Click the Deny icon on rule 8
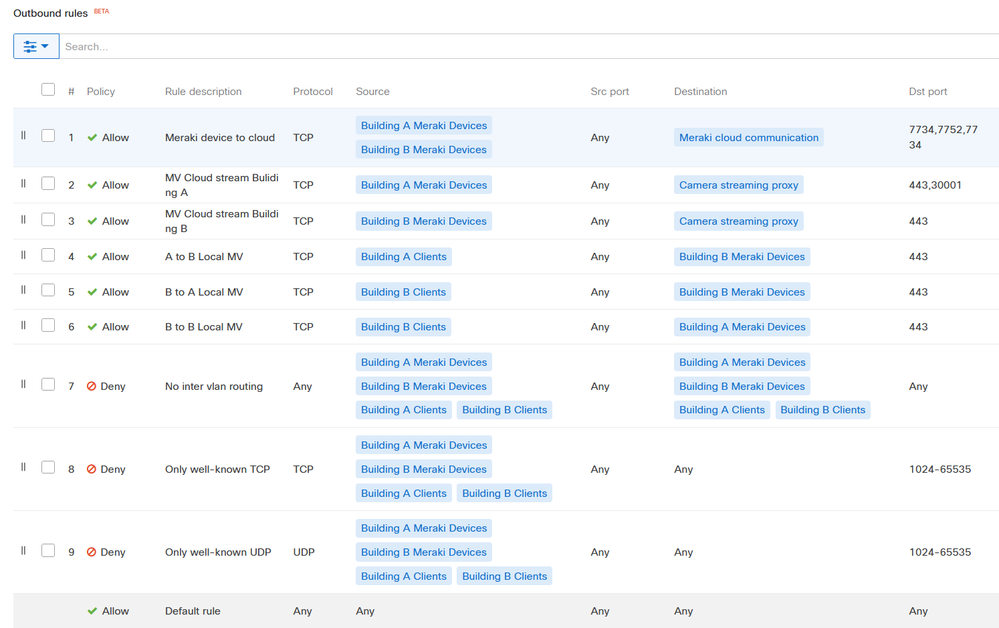 coord(92,469)
